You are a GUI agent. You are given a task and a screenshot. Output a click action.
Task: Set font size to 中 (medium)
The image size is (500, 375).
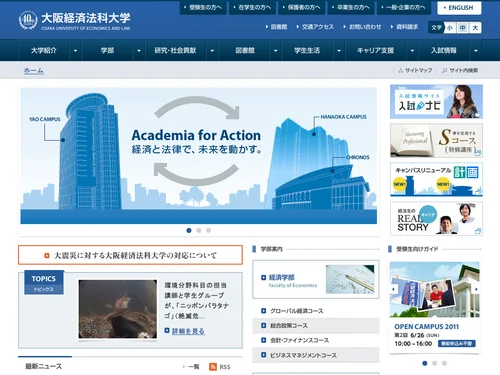[x=462, y=28]
